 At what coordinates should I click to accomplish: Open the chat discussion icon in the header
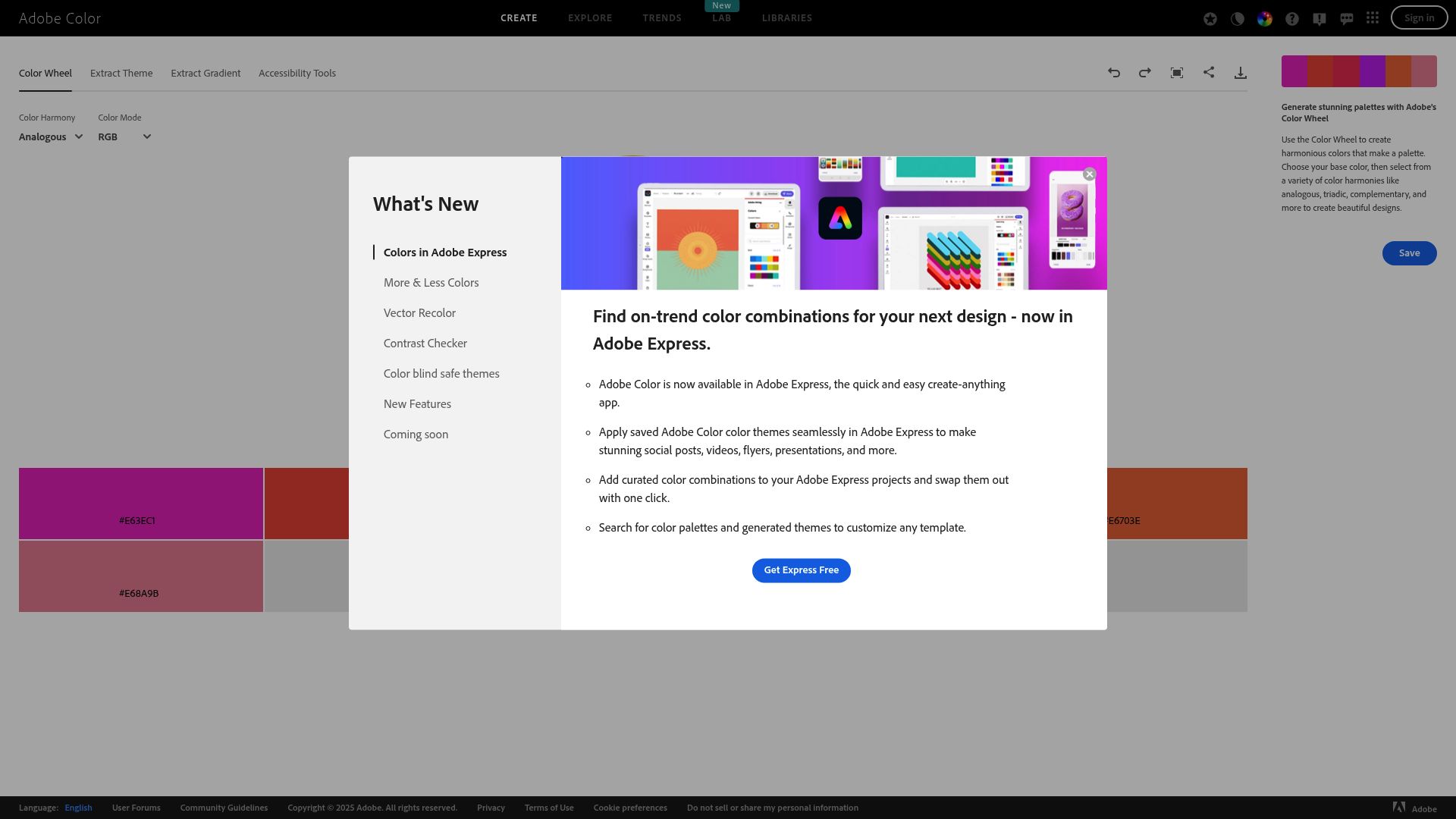(x=1347, y=18)
